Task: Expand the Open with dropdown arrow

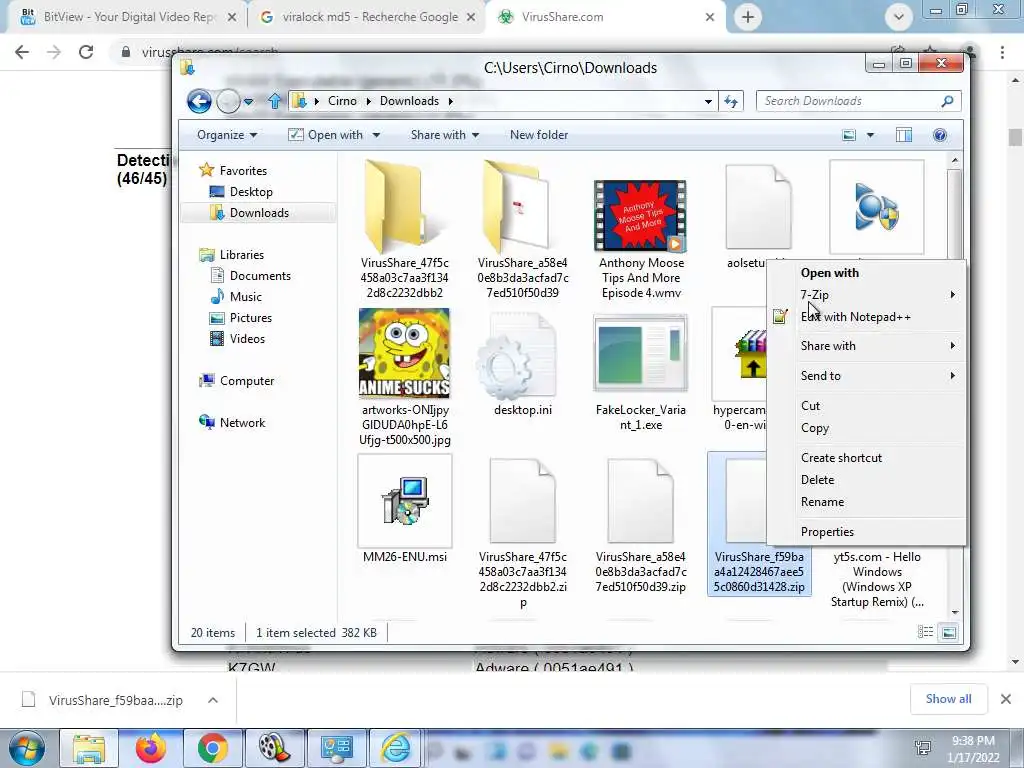Action: (376, 135)
